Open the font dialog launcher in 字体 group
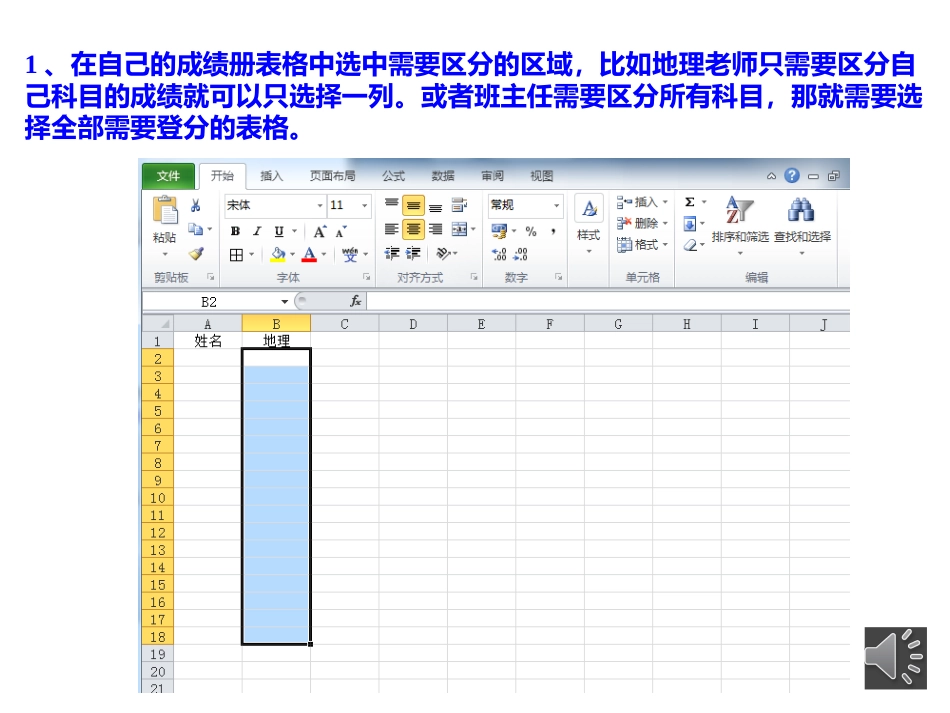Viewport: 950px width, 713px height. [367, 277]
